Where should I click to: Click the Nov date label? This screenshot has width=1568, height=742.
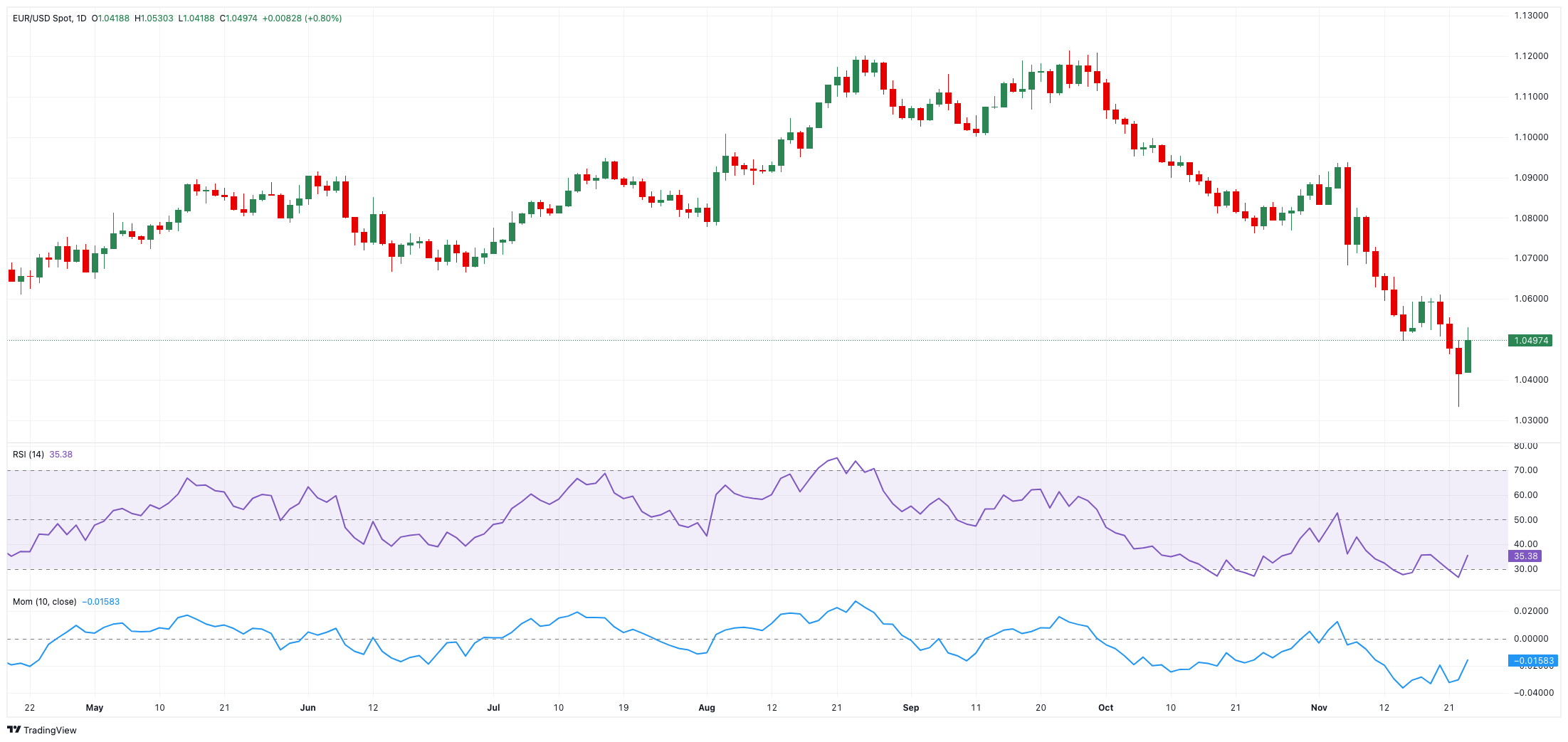click(x=1319, y=708)
